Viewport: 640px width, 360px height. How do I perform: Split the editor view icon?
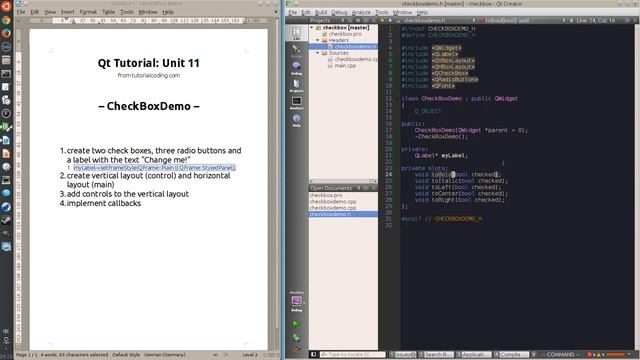tap(627, 20)
